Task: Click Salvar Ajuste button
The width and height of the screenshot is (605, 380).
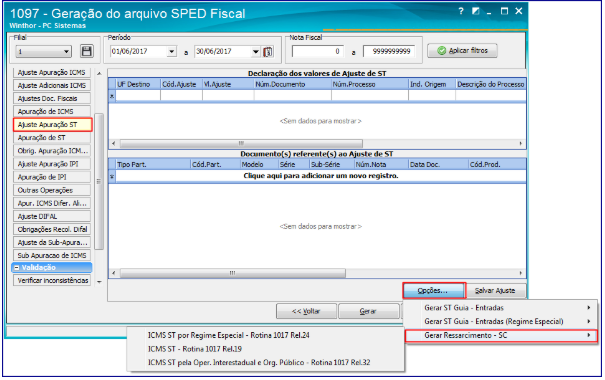Action: coord(495,290)
